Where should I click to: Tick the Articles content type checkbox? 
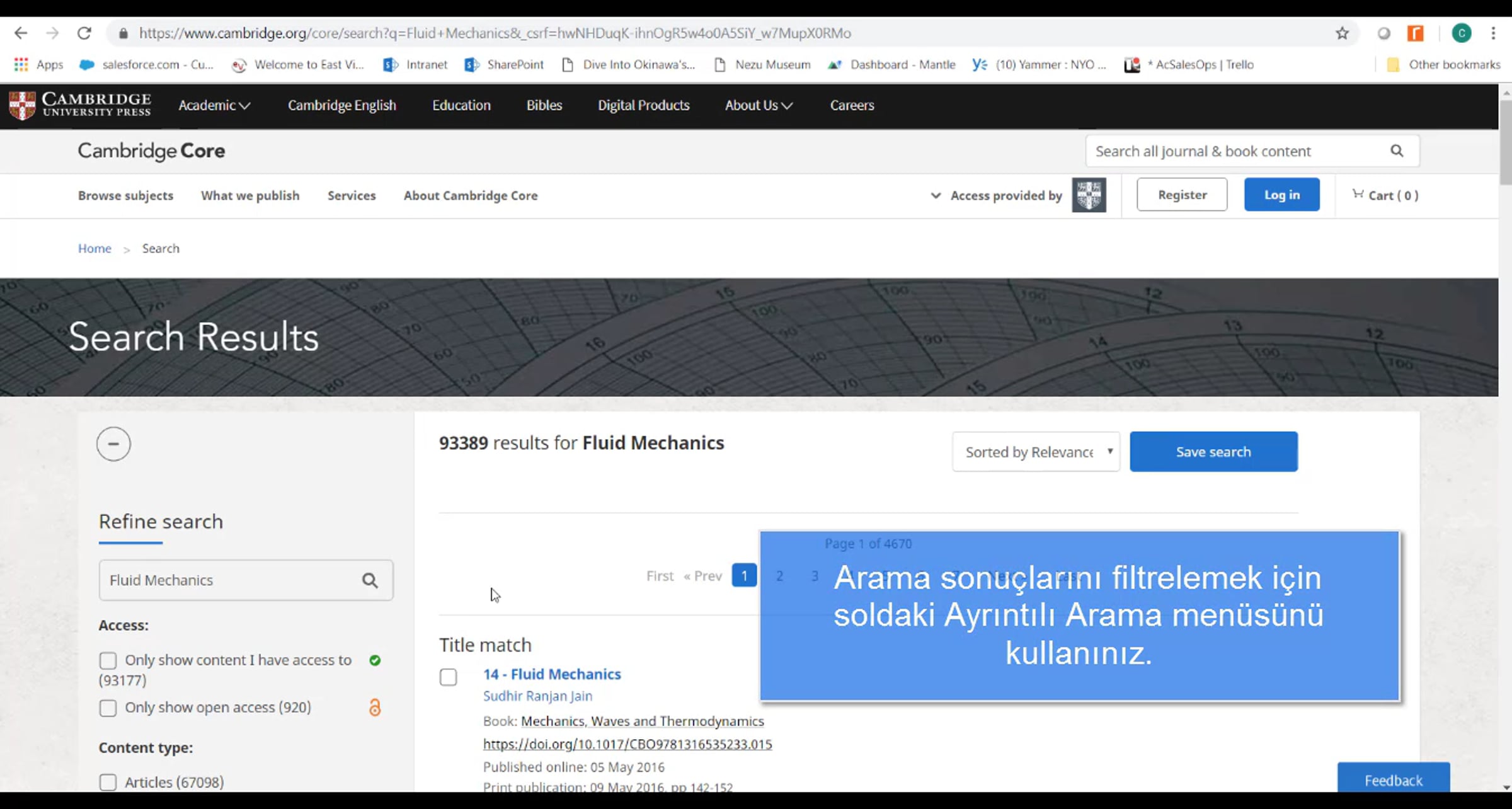pyautogui.click(x=108, y=782)
